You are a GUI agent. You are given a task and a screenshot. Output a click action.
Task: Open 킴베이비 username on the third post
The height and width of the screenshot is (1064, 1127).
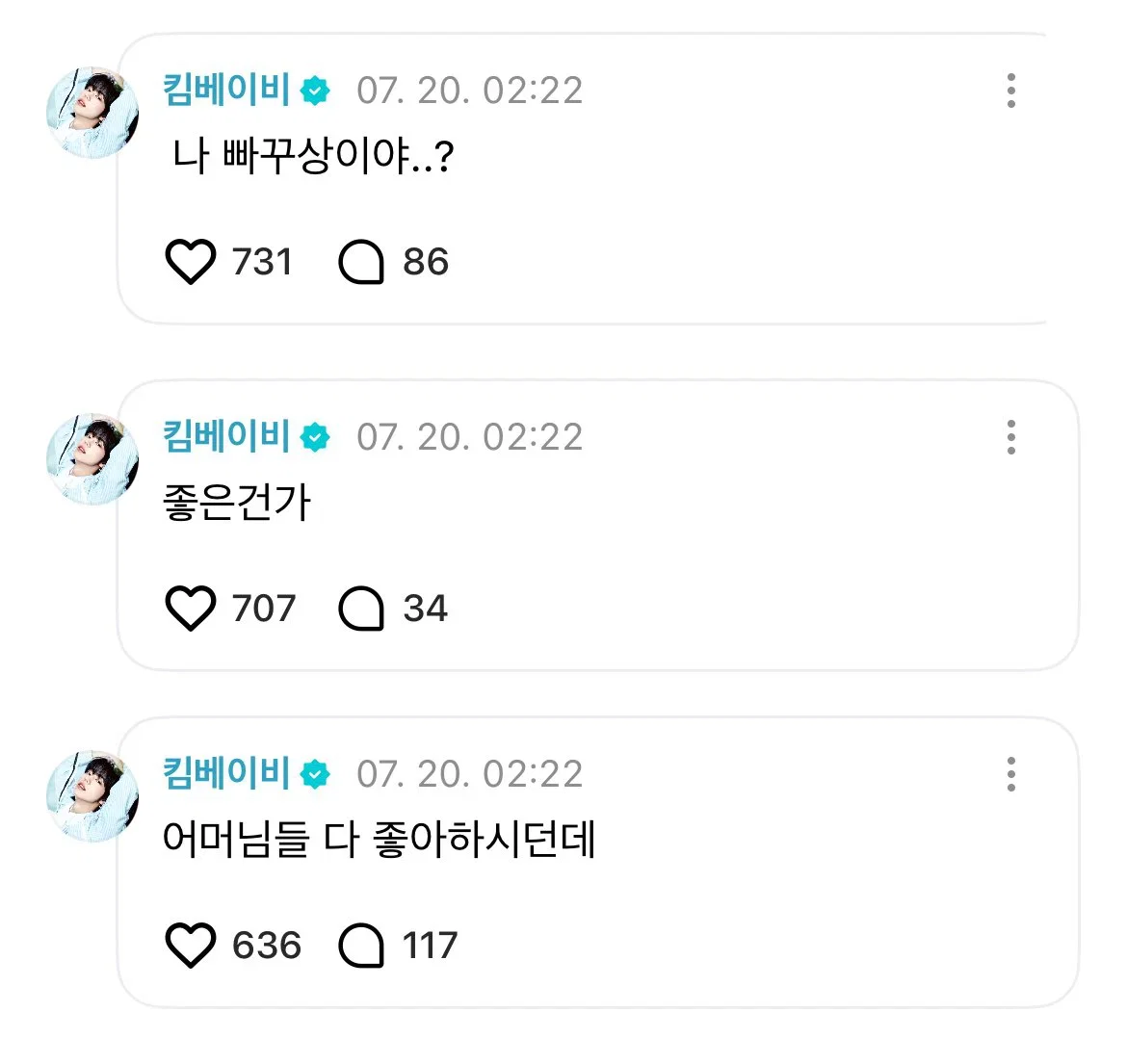(226, 773)
